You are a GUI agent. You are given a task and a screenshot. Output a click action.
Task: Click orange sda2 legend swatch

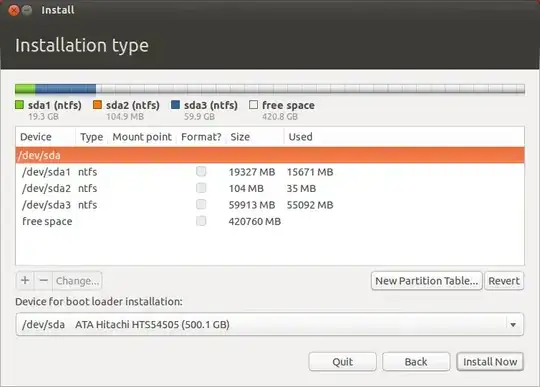(97, 105)
